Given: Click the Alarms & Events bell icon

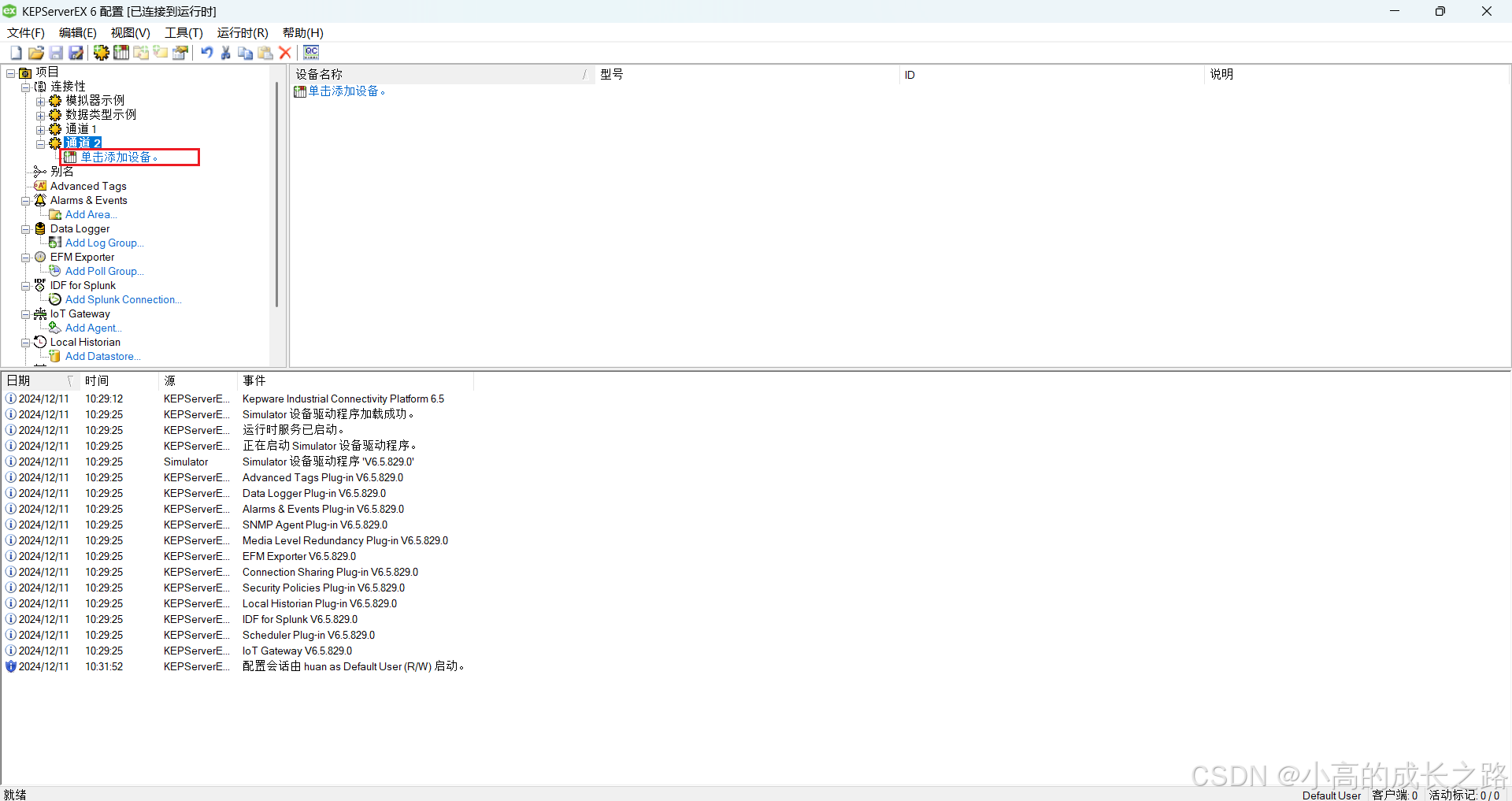Looking at the screenshot, I should click(x=40, y=200).
